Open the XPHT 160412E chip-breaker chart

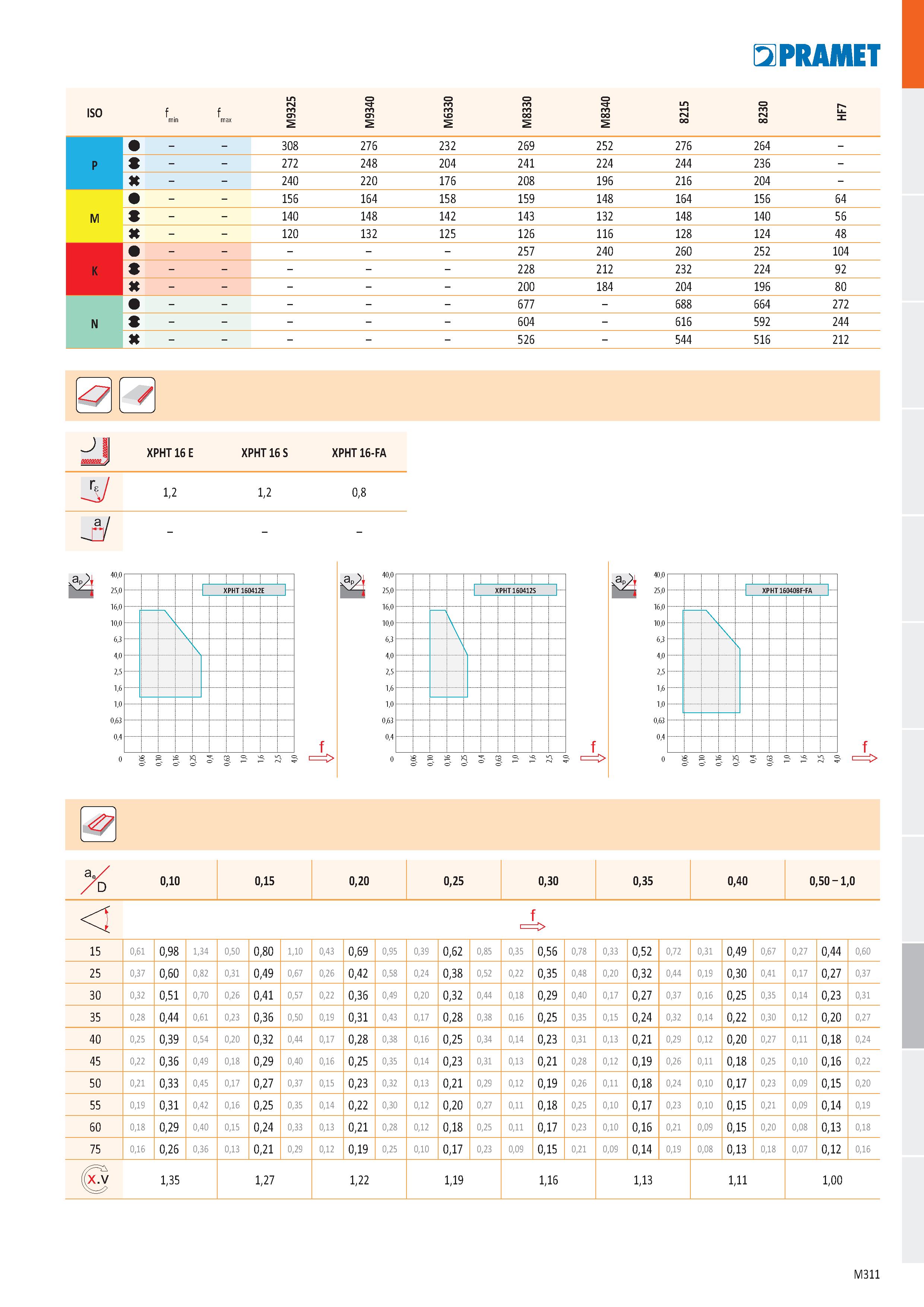(x=209, y=663)
